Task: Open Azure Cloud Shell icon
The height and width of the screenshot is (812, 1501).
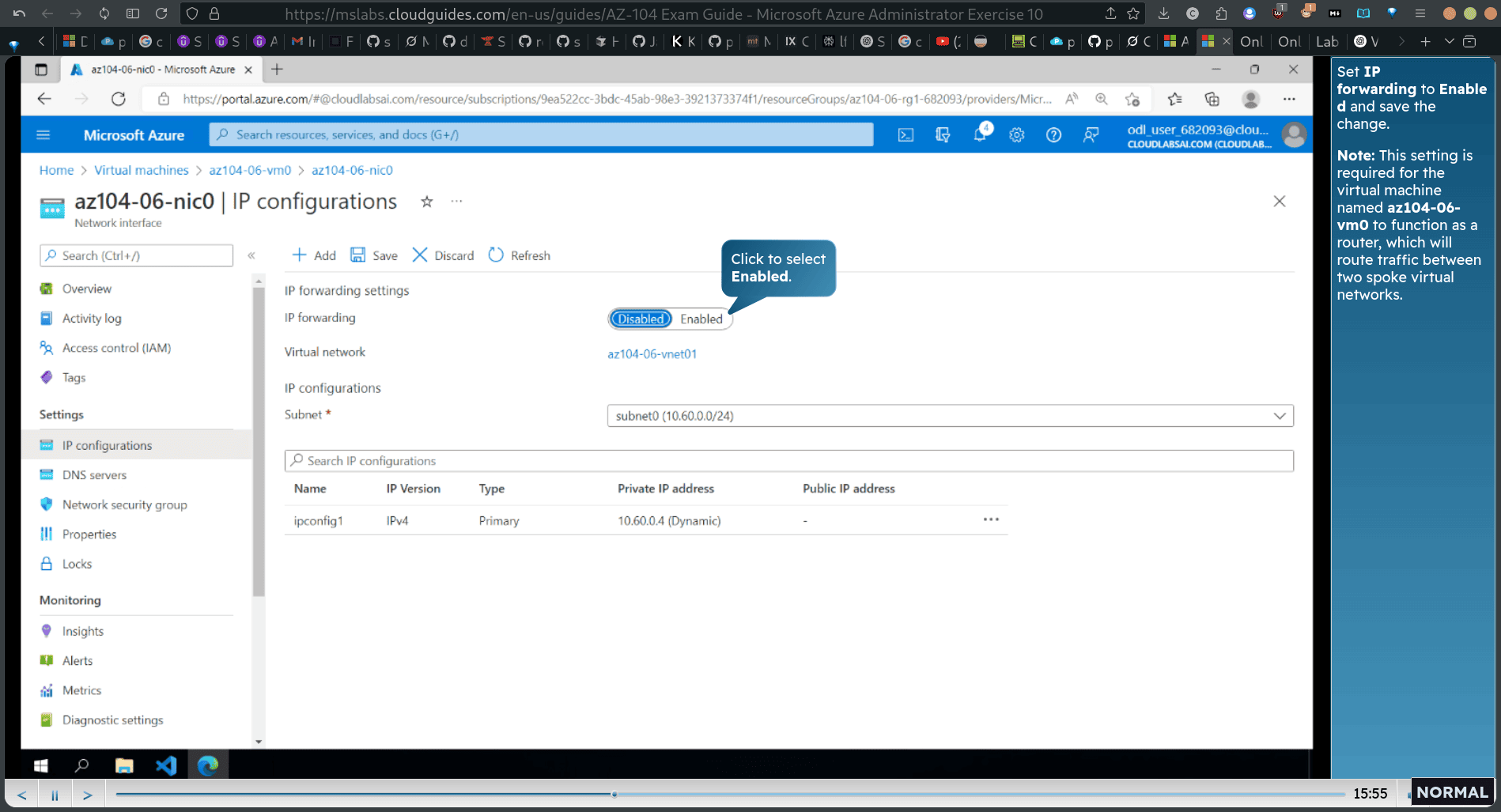Action: (x=906, y=135)
